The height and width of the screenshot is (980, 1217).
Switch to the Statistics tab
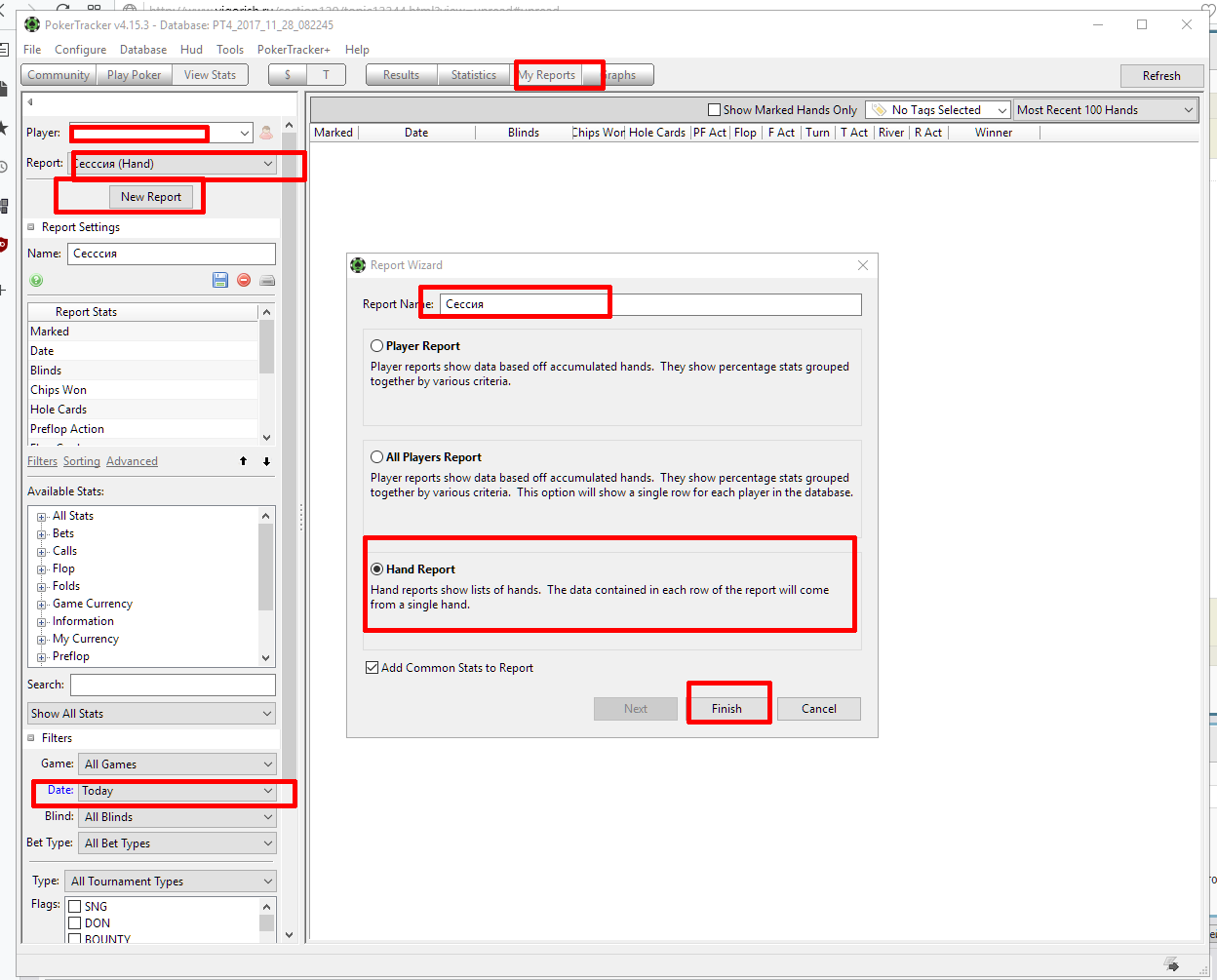tap(473, 75)
